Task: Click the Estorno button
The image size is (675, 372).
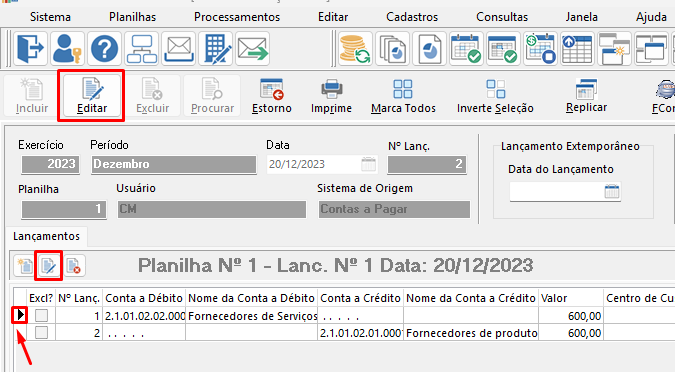Action: coord(272,96)
